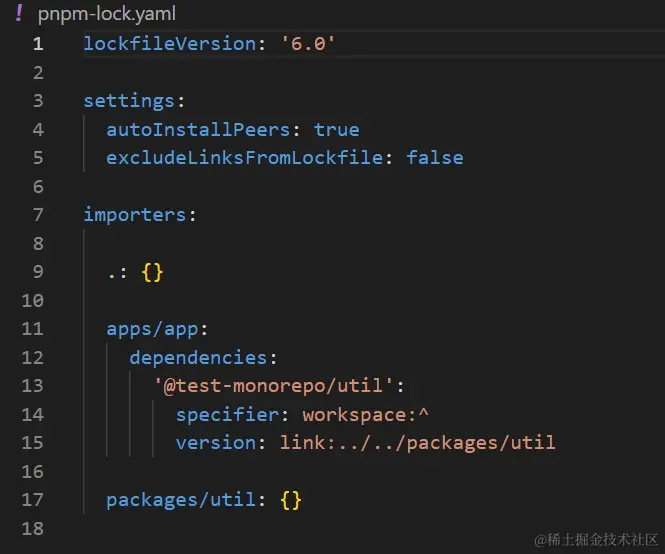Click the importers key on line 7
Screen dimensions: 665x554
pos(134,215)
